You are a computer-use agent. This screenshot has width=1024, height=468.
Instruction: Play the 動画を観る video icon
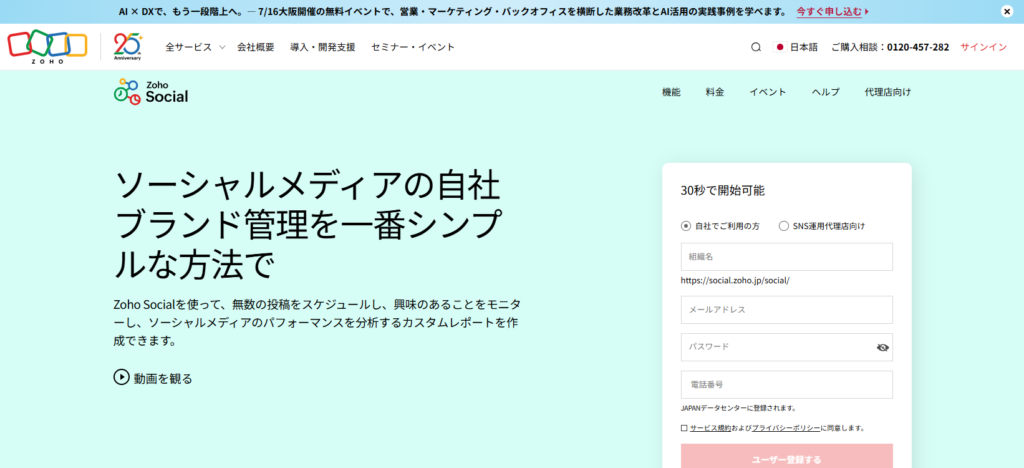121,377
